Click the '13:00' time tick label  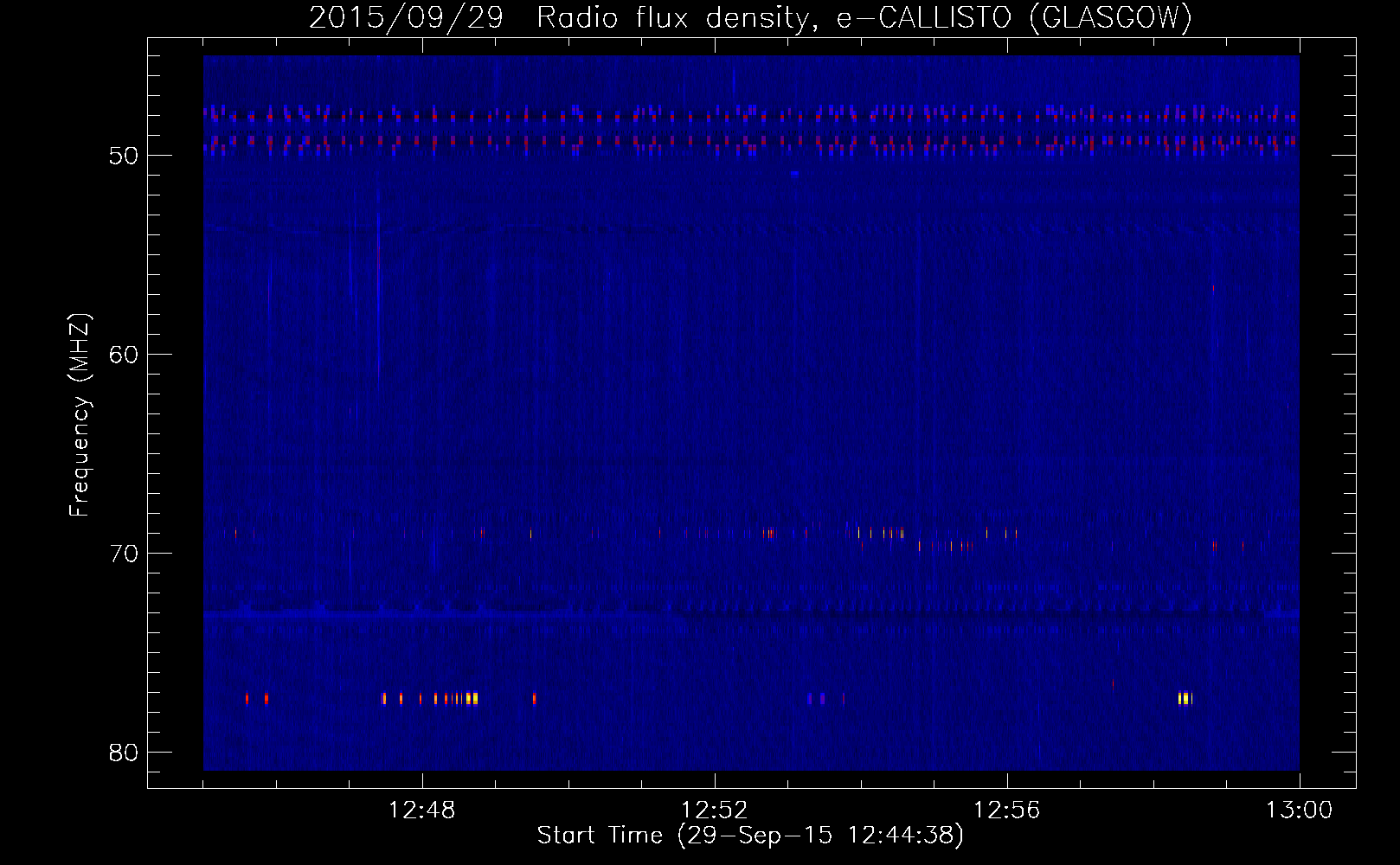(1299, 811)
